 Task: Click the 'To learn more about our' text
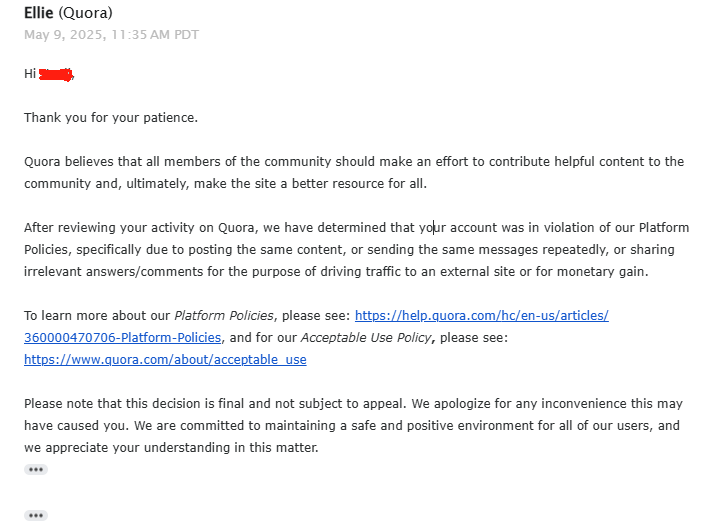97,315
